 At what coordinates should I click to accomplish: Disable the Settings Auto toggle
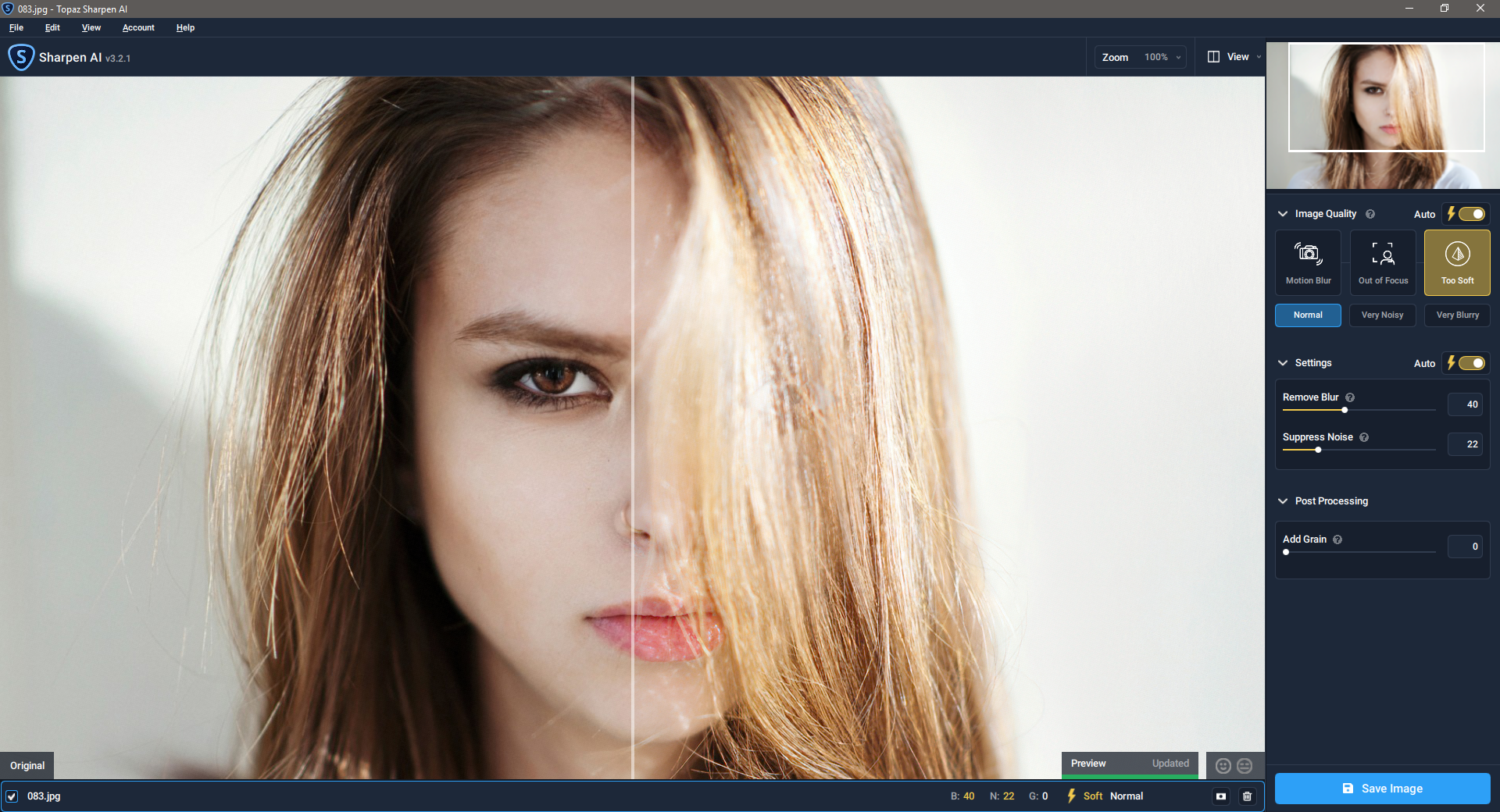(x=1471, y=363)
